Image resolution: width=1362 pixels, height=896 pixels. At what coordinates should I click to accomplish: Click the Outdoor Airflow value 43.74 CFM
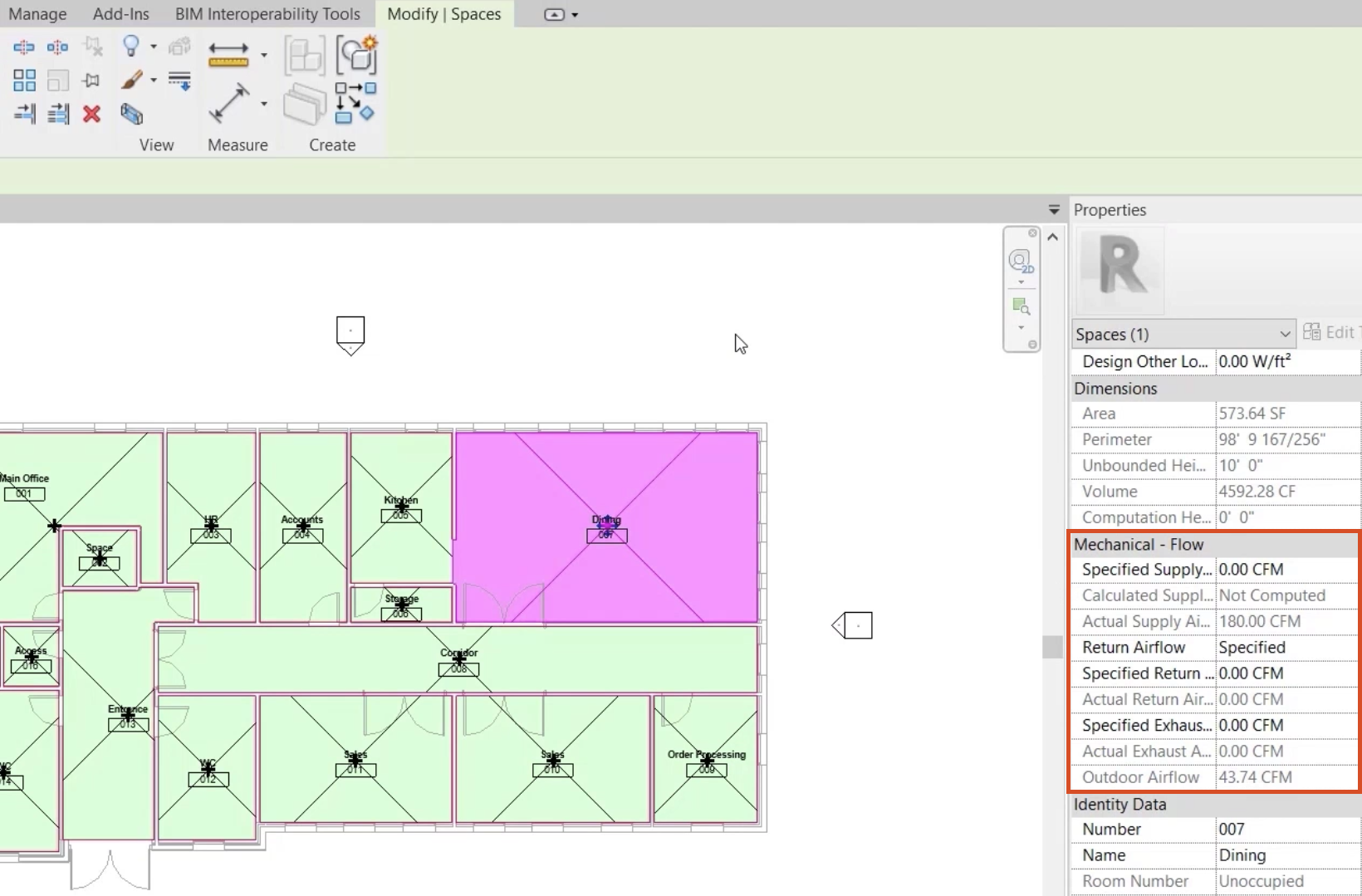[x=1288, y=777]
